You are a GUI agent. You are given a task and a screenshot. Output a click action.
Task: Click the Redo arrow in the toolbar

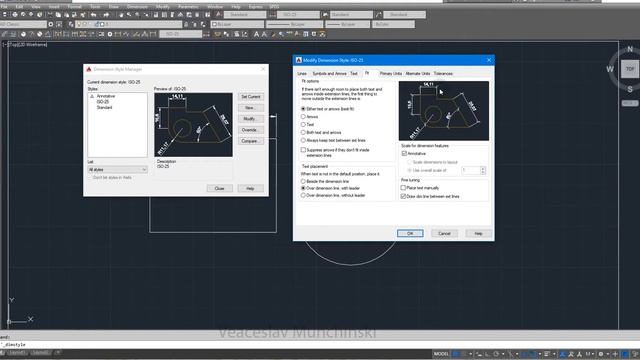106,15
